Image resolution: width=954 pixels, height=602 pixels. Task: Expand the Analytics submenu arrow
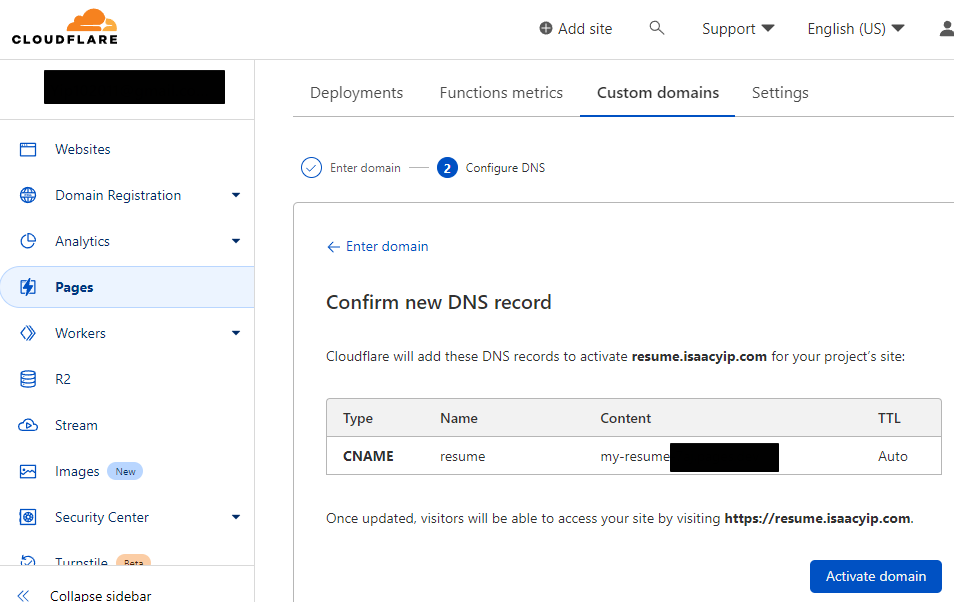click(236, 241)
